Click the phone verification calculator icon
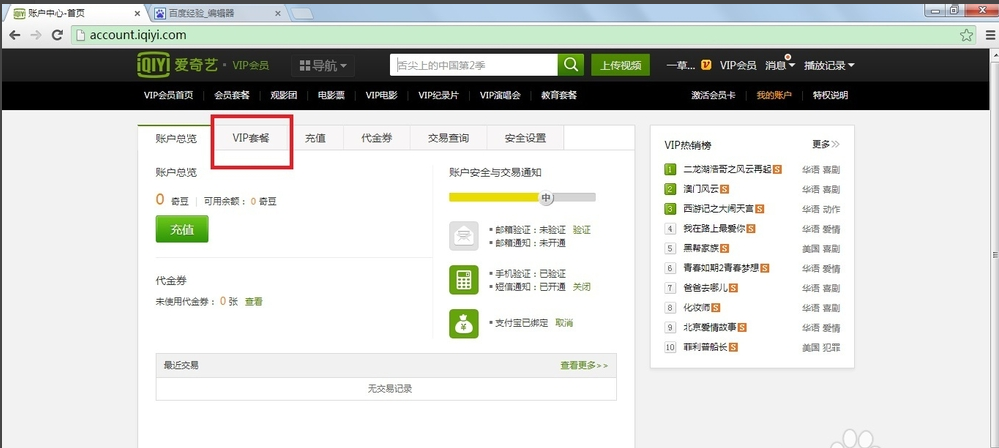This screenshot has width=999, height=448. (x=463, y=280)
